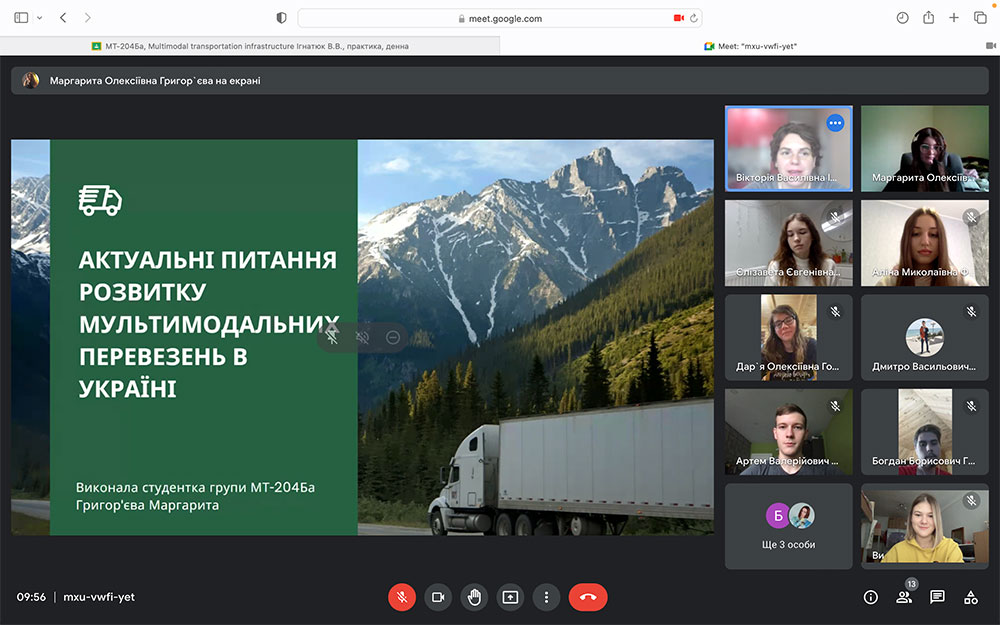Unpin the presentation from the screen
Screen dimensions: 1000x625
coord(332,338)
